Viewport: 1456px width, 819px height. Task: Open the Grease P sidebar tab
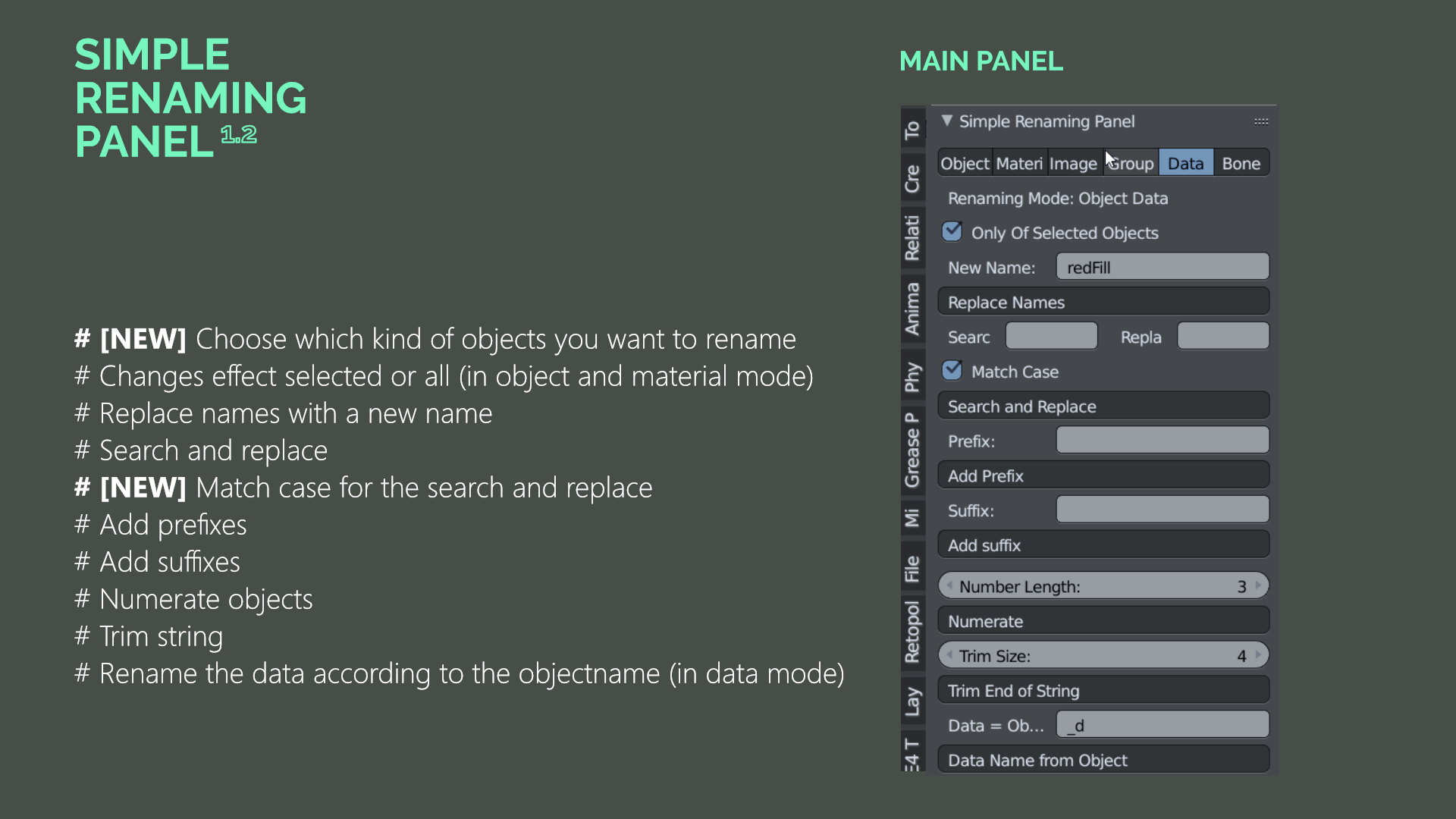click(912, 449)
